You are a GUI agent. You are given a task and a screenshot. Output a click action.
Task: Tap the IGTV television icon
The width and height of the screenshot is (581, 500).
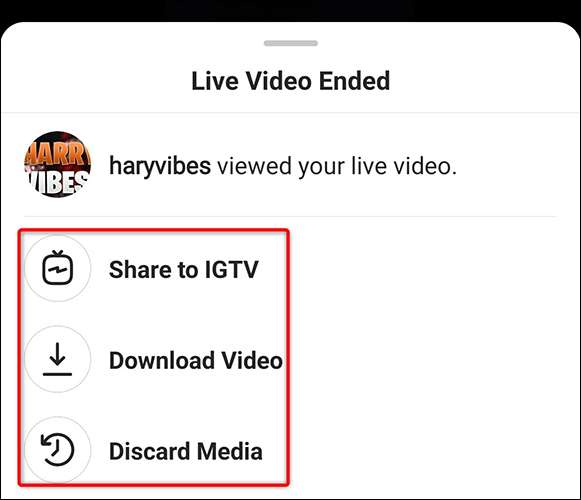57,268
